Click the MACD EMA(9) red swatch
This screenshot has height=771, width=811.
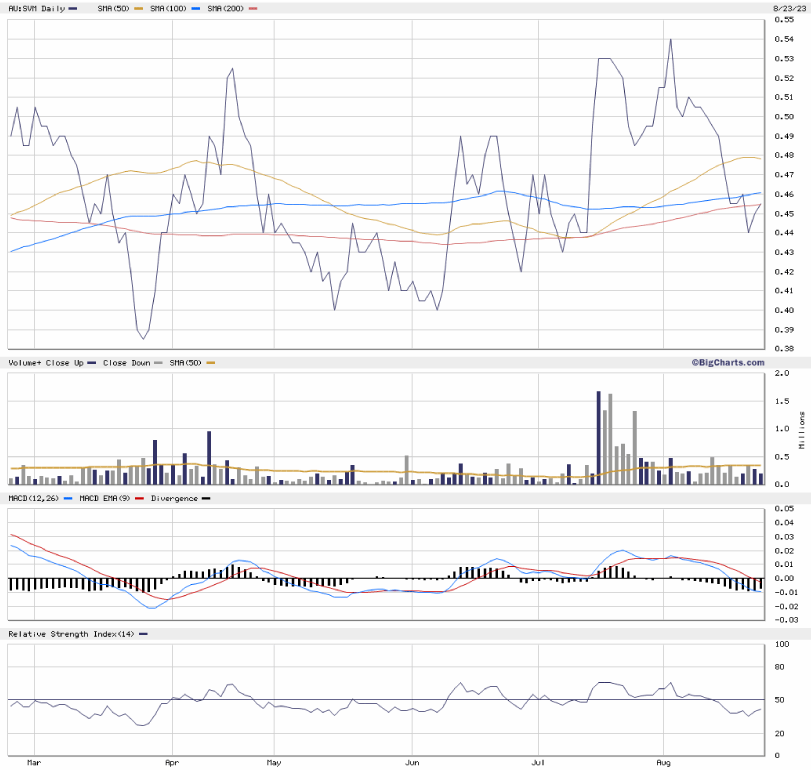[138, 497]
